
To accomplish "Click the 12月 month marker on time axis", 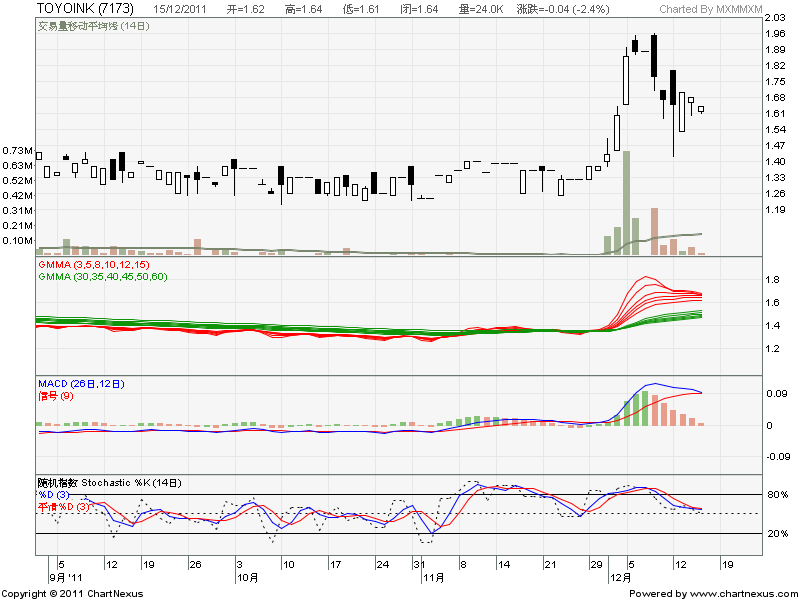I will pyautogui.click(x=621, y=577).
